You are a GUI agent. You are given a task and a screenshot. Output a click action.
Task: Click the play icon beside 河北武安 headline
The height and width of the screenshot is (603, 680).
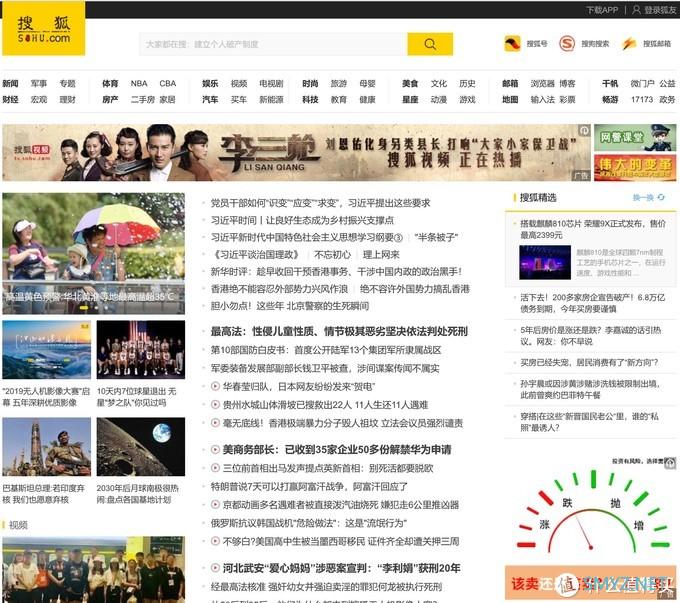click(x=215, y=567)
